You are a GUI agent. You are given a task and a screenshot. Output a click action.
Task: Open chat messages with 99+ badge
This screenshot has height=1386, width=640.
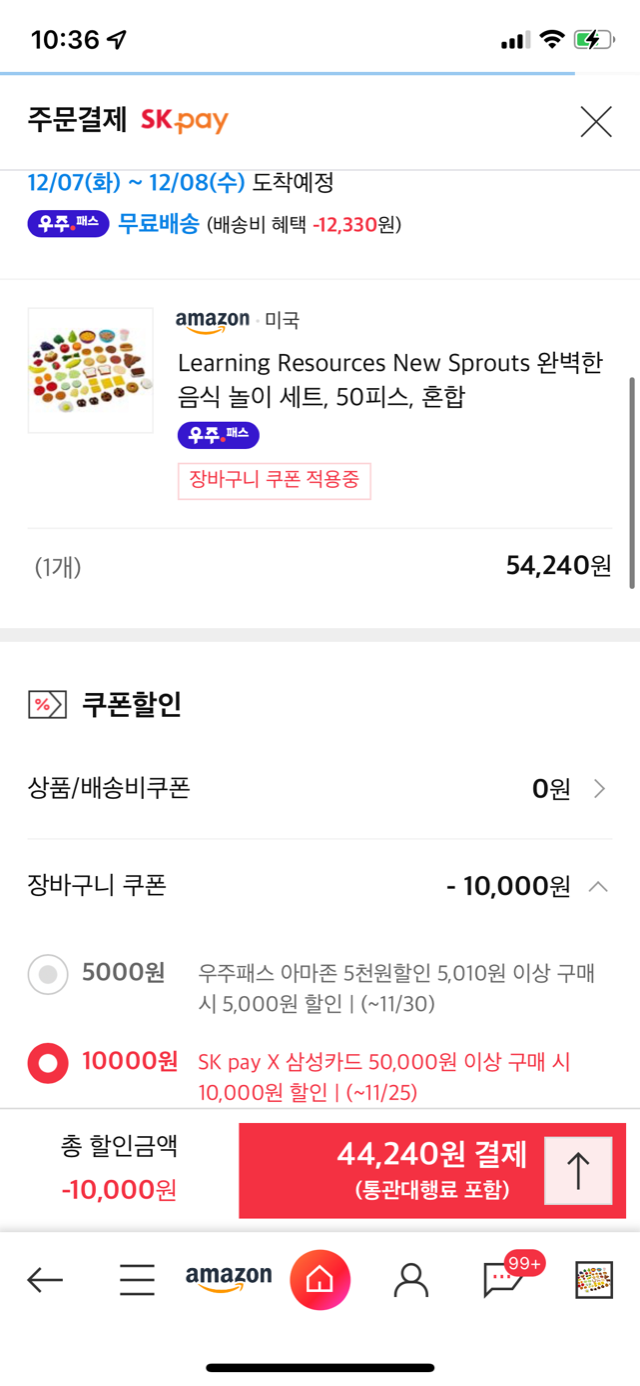(505, 1277)
